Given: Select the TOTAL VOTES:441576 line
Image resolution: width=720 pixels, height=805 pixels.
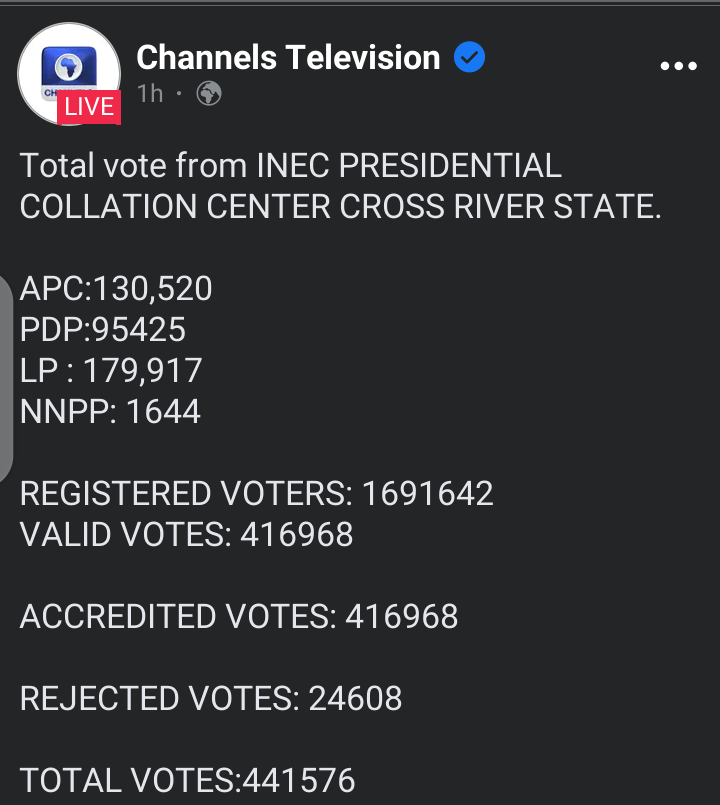Looking at the screenshot, I should point(188,780).
